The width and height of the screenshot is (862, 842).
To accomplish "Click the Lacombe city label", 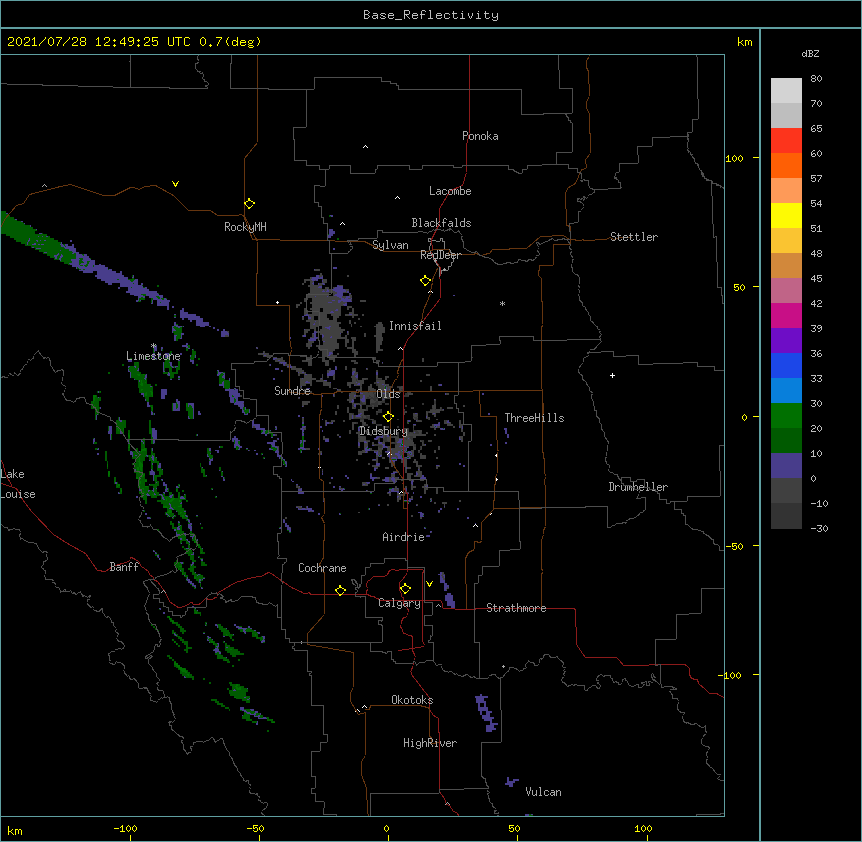I will [450, 191].
